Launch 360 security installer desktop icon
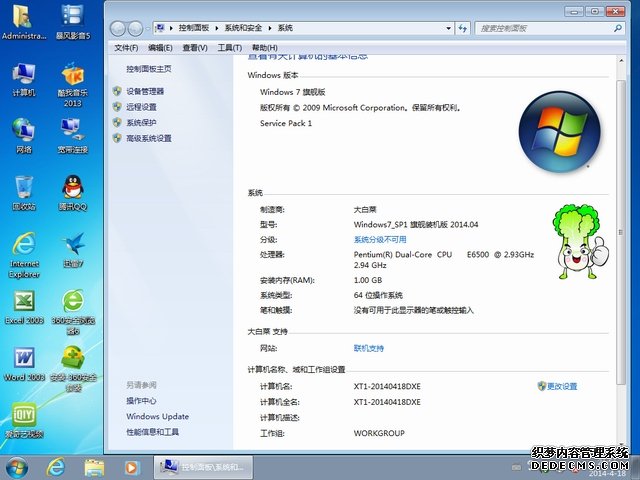The image size is (640, 480). click(73, 369)
